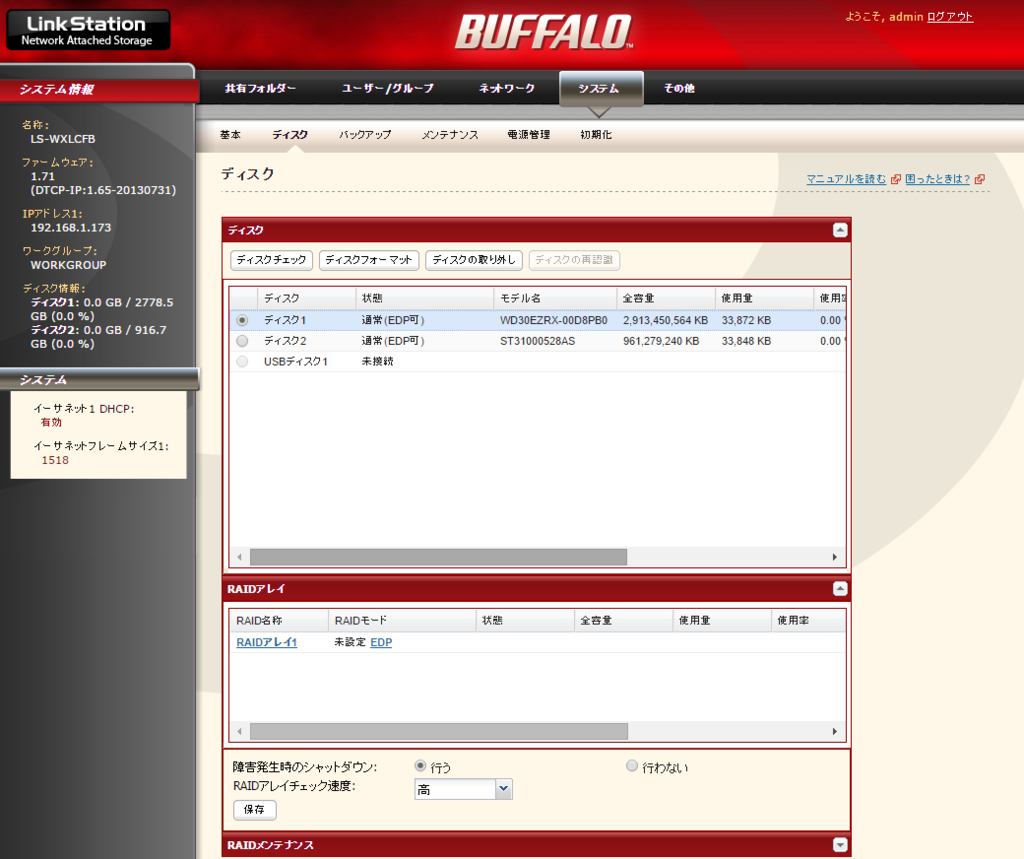The image size is (1024, 859).
Task: Open マニュアルを読む link
Action: (846, 179)
